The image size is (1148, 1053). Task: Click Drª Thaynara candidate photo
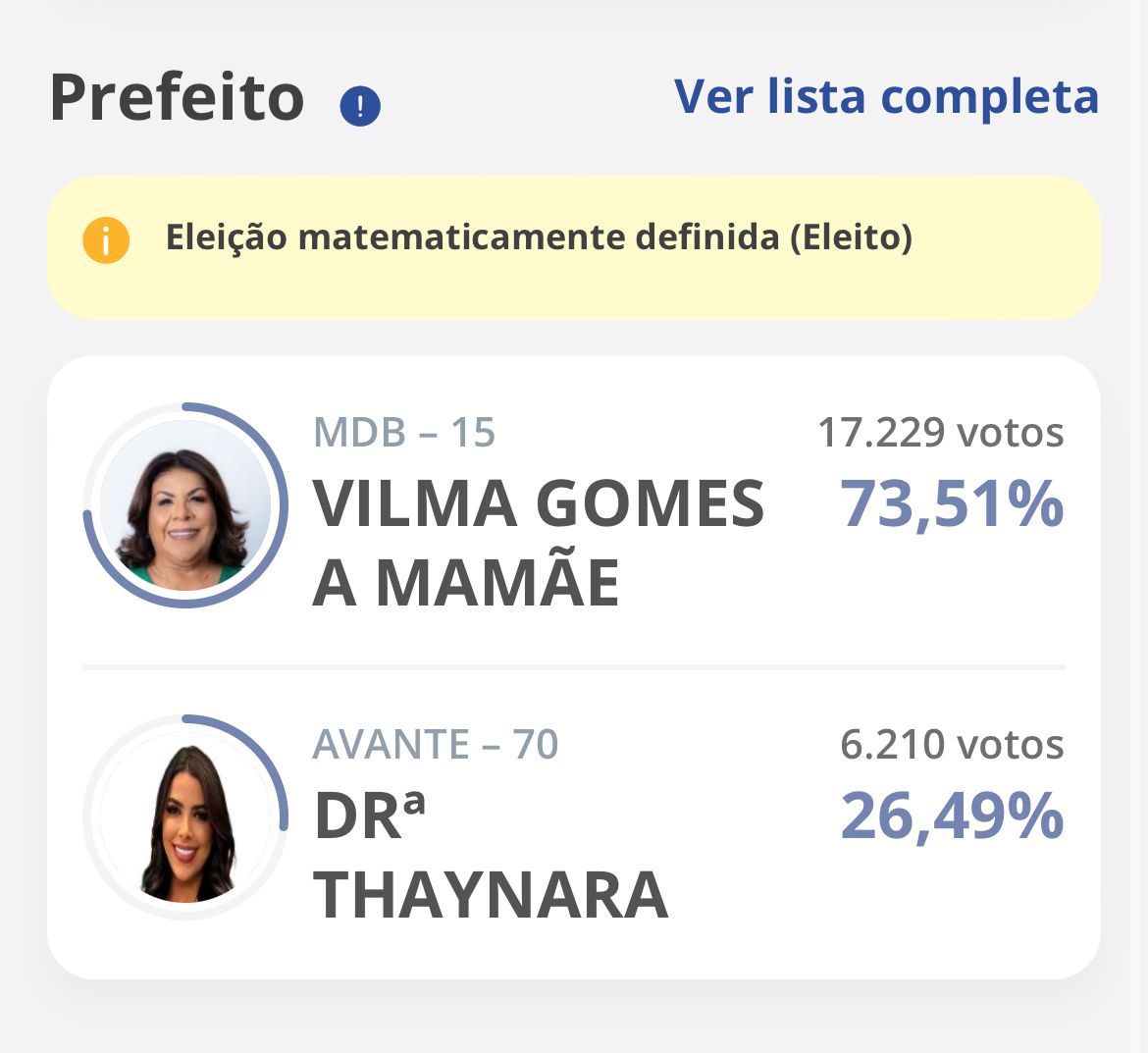[185, 819]
